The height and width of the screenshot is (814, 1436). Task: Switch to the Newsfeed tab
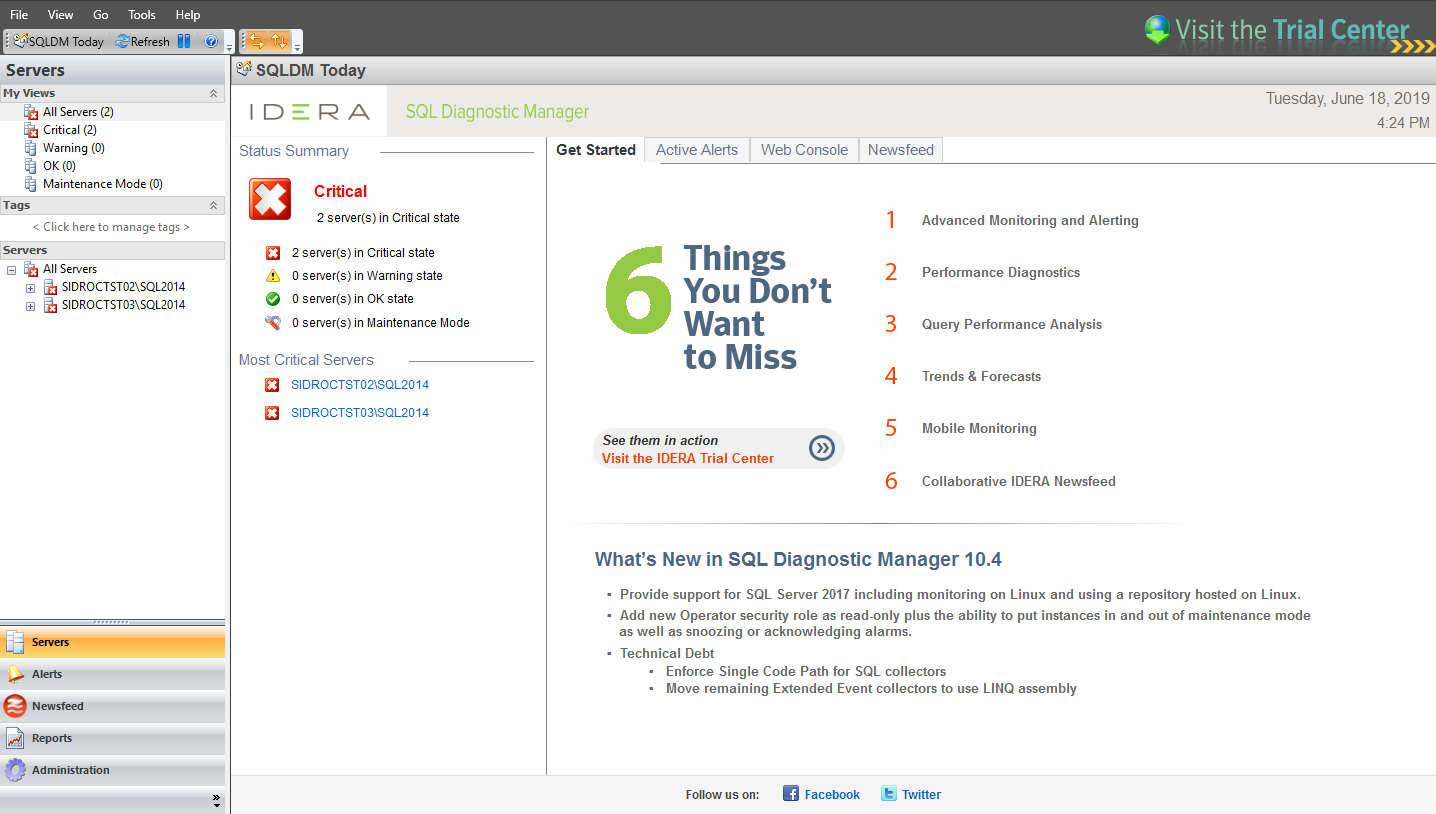pos(901,150)
